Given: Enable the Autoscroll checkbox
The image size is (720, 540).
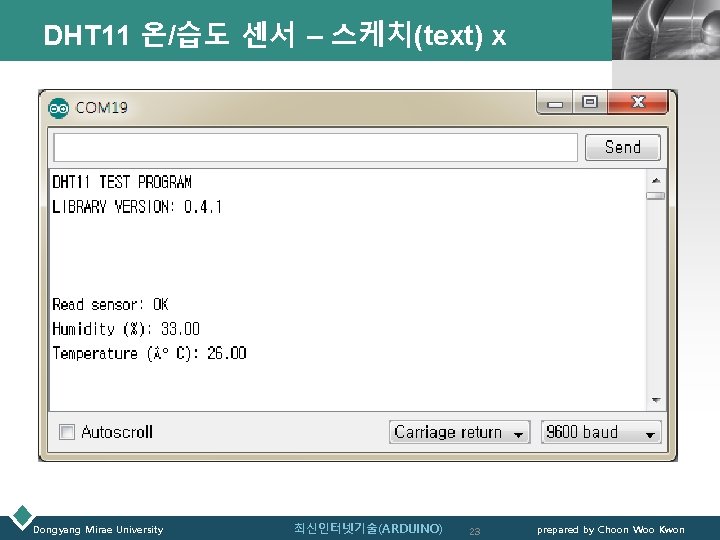Looking at the screenshot, I should 67,432.
